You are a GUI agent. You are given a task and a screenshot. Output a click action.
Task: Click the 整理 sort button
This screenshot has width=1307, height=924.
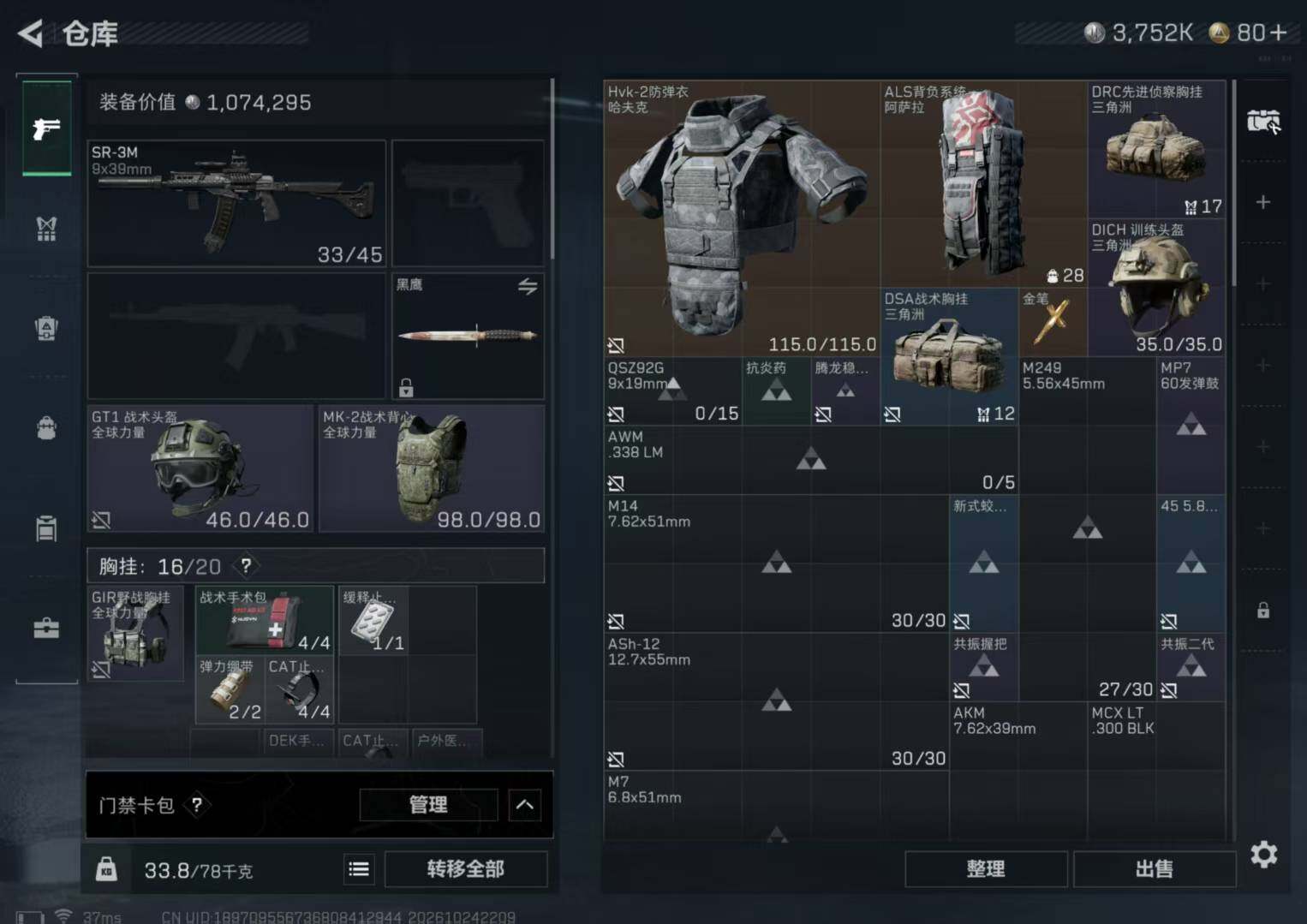coord(986,869)
